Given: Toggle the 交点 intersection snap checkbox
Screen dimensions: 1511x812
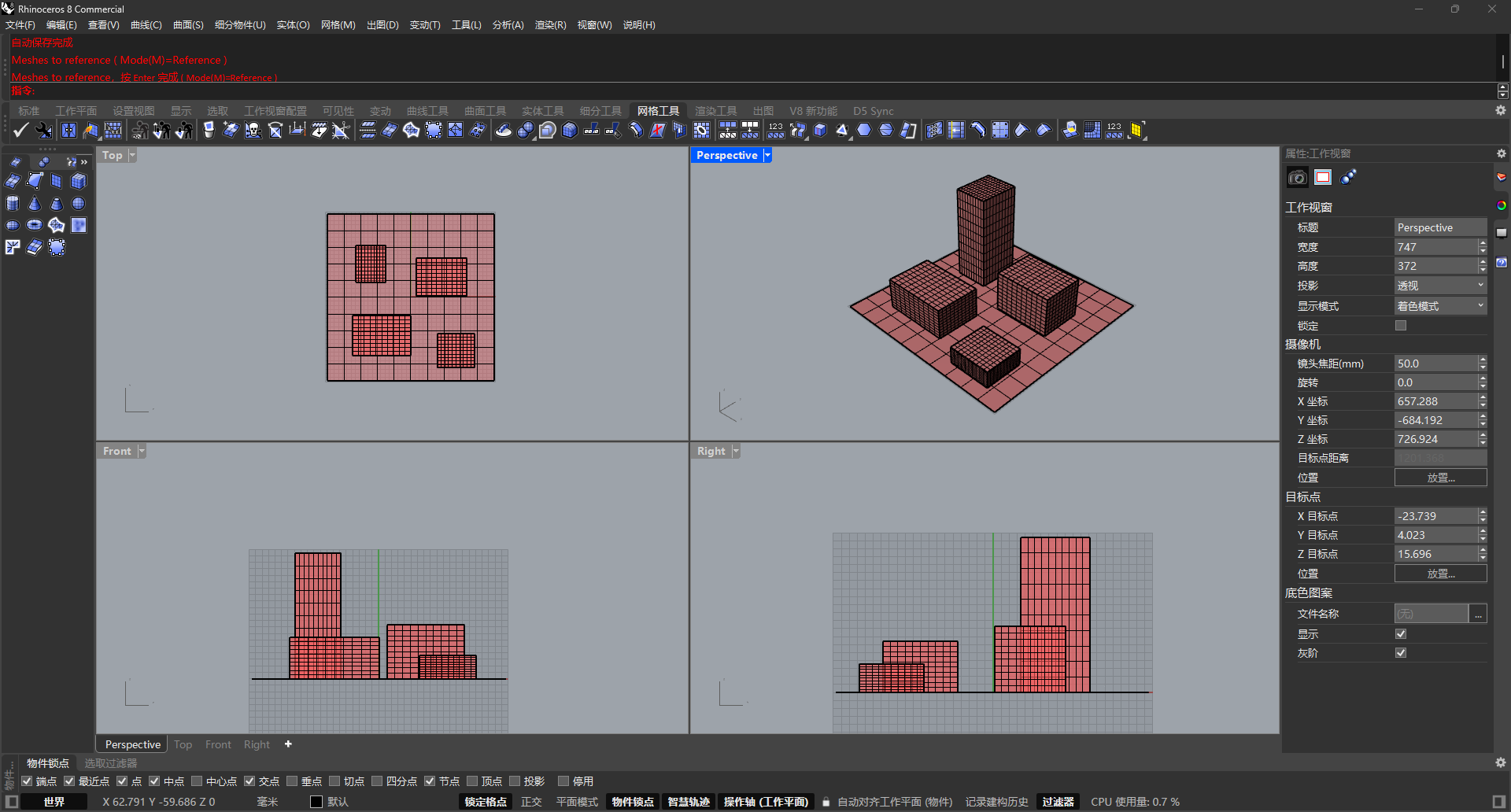Looking at the screenshot, I should pyautogui.click(x=249, y=781).
